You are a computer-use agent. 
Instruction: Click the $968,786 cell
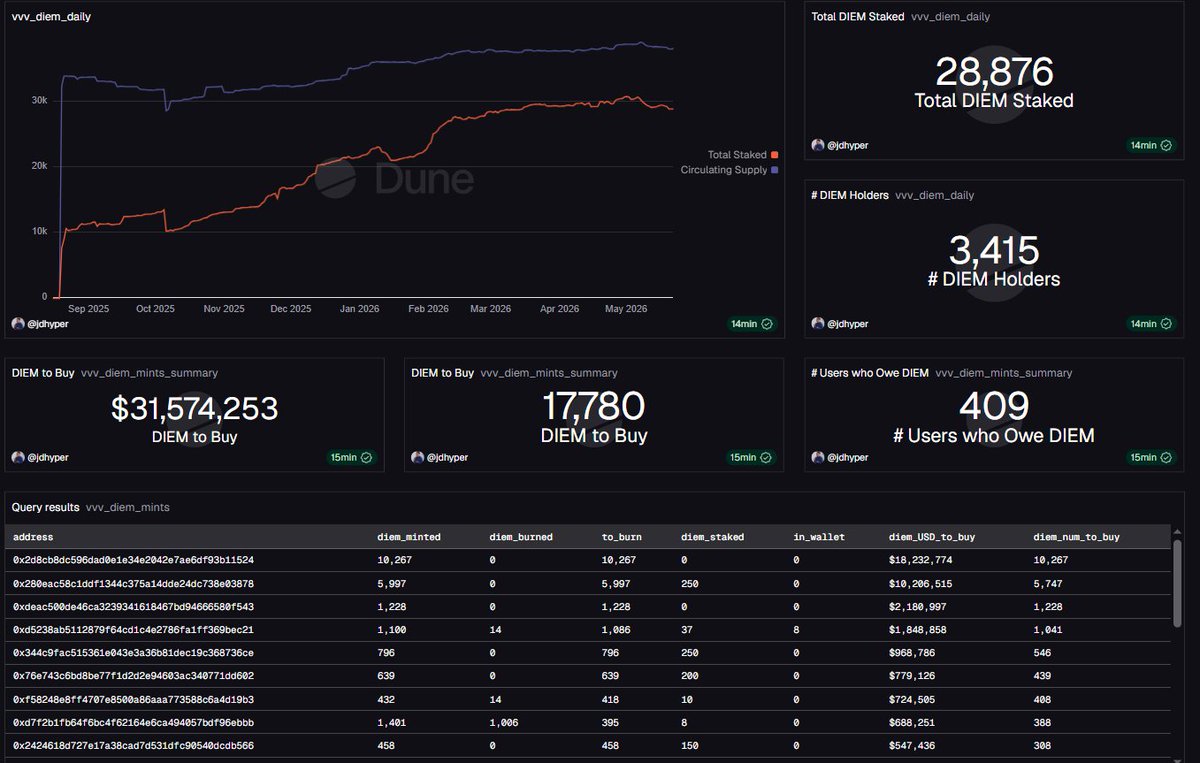913,653
